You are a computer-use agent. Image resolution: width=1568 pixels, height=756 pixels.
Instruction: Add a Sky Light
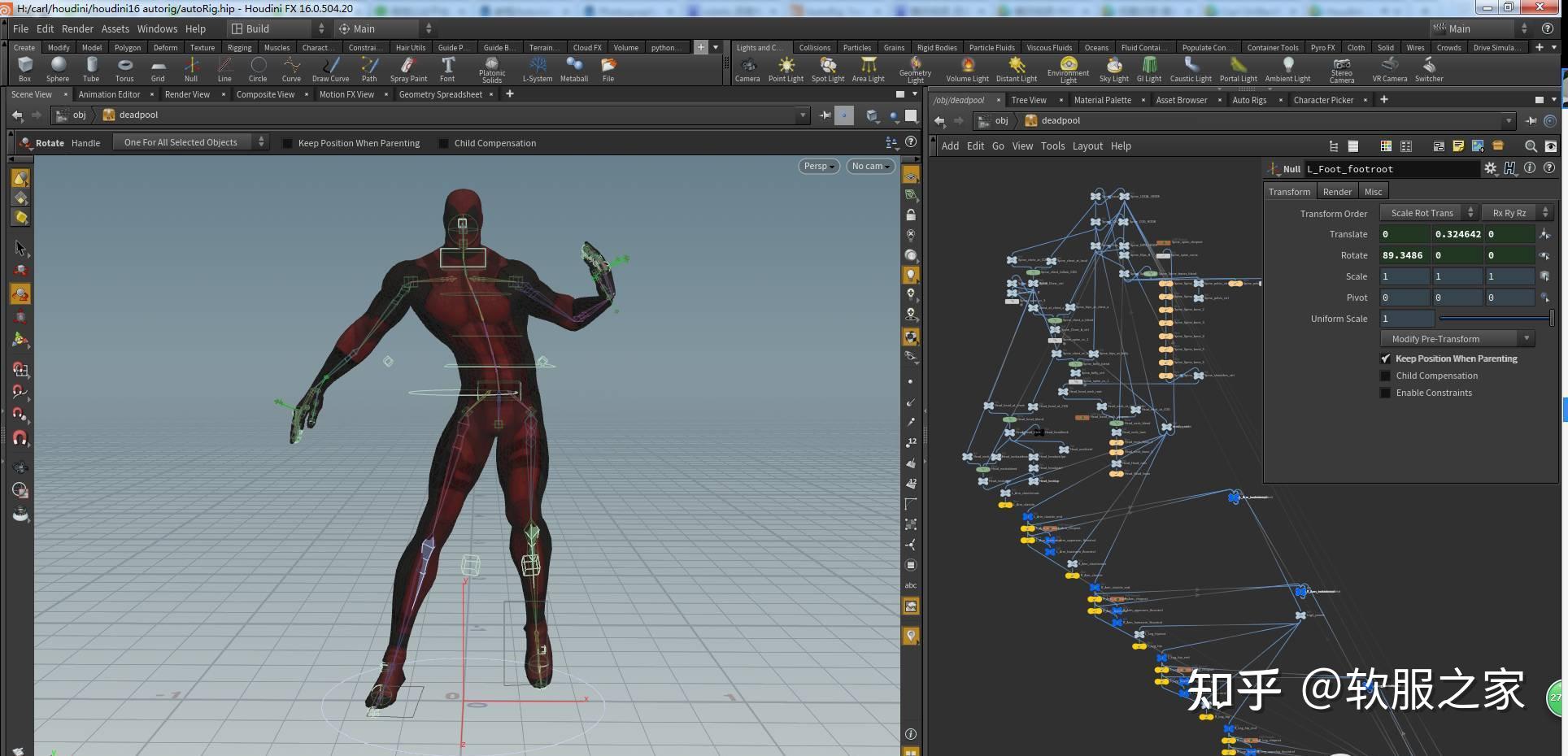[x=1114, y=68]
